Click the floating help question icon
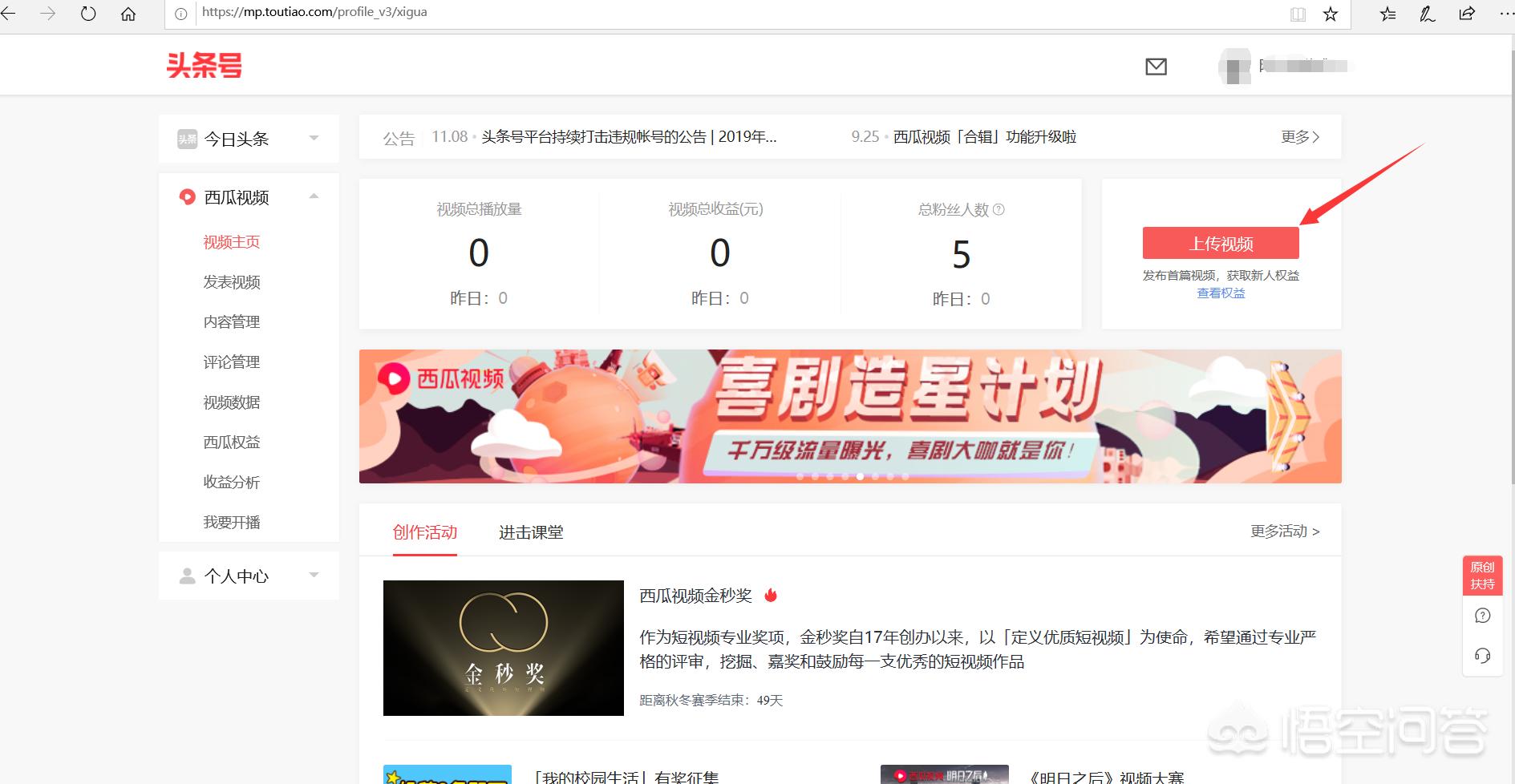1515x784 pixels. click(x=1482, y=616)
